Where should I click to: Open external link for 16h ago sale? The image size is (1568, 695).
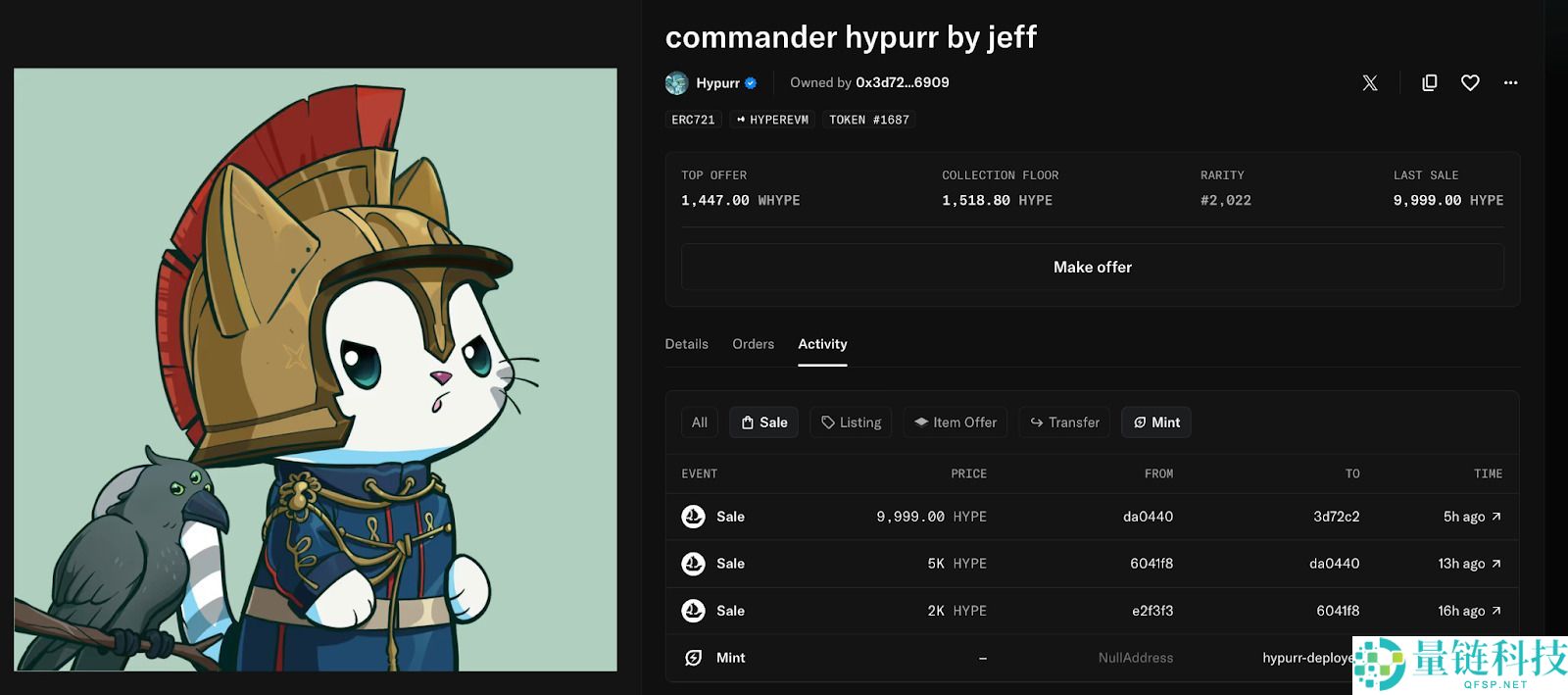[1495, 611]
